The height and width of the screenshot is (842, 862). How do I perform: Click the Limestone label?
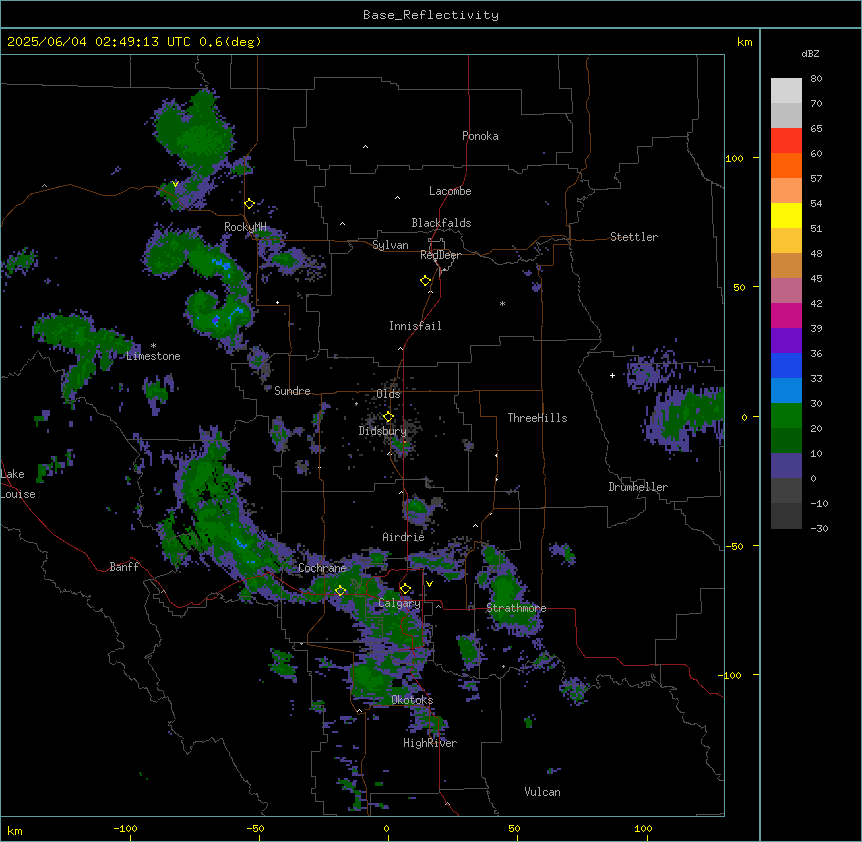pos(153,356)
